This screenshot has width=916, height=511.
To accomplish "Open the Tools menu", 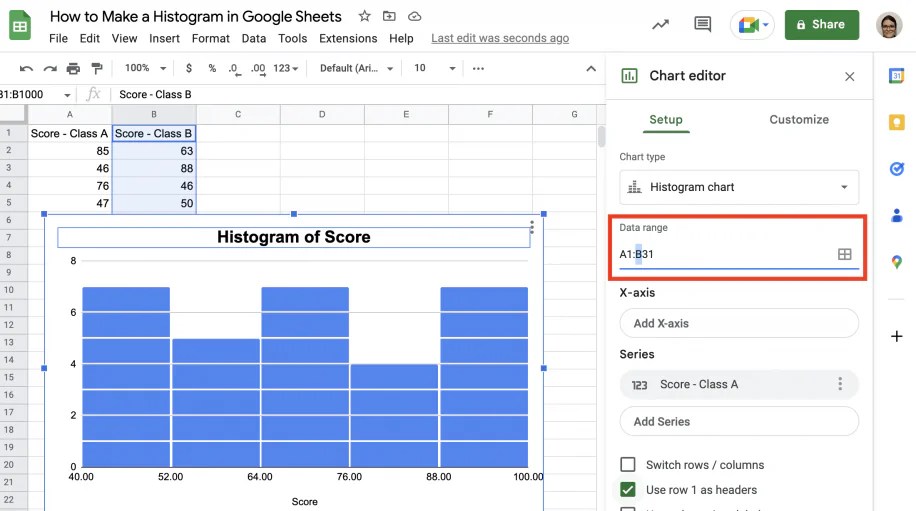I will (293, 39).
